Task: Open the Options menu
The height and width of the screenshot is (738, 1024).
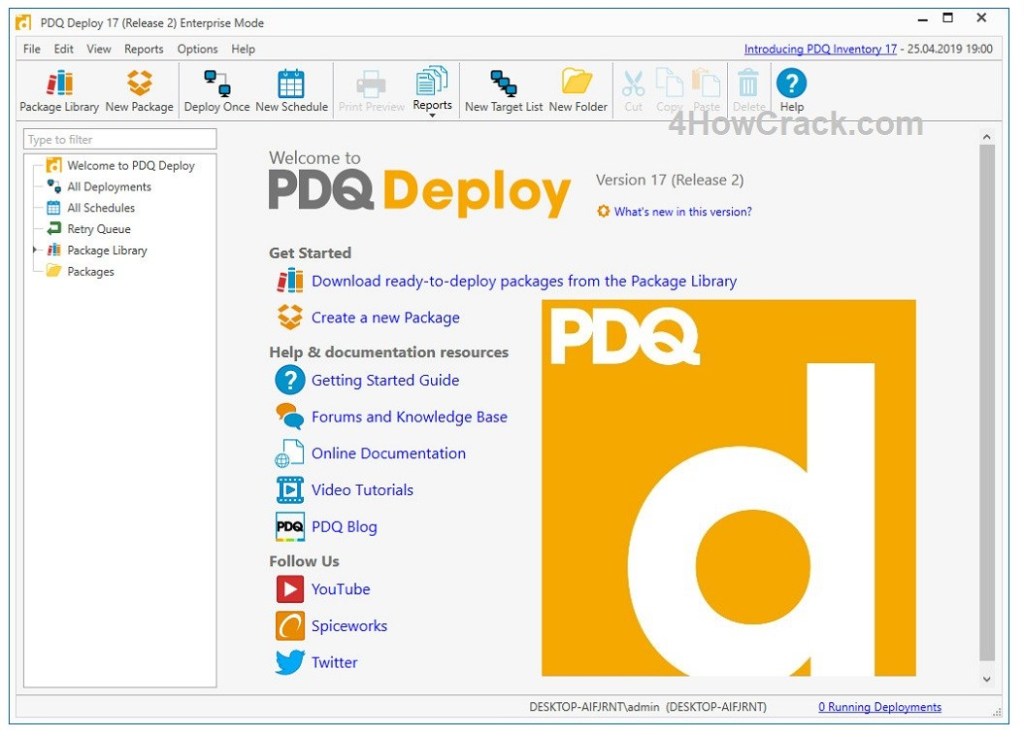Action: pyautogui.click(x=197, y=49)
